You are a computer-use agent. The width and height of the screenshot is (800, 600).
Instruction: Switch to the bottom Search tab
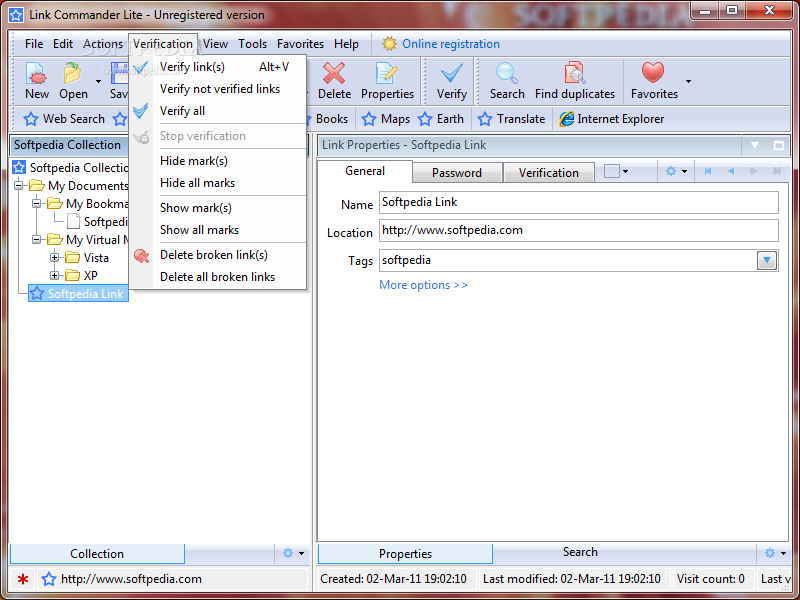pyautogui.click(x=580, y=552)
